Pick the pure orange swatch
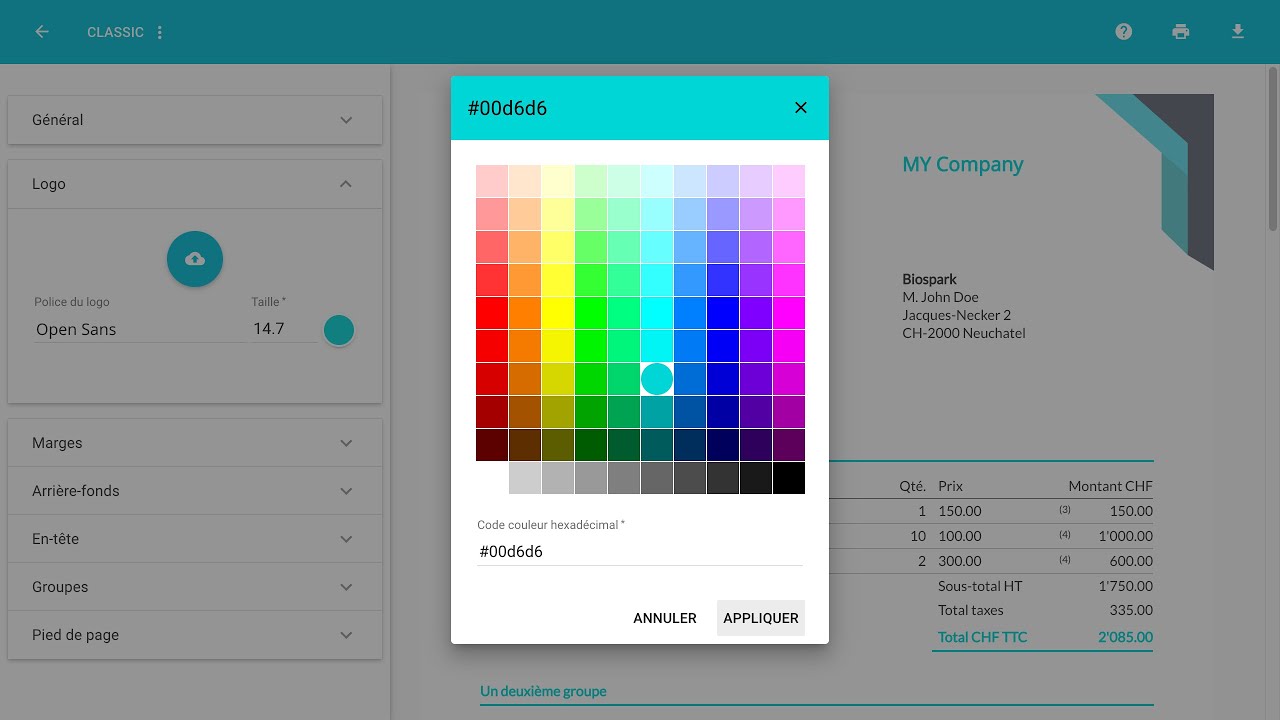1280x720 pixels. pyautogui.click(x=525, y=313)
